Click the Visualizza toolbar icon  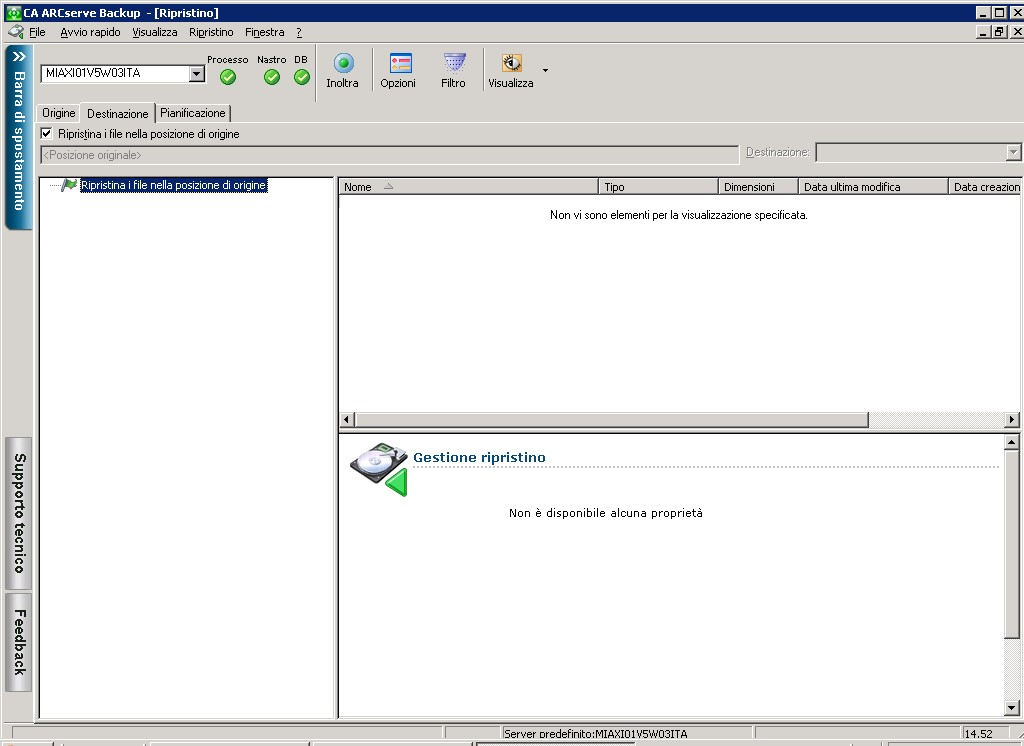(511, 64)
